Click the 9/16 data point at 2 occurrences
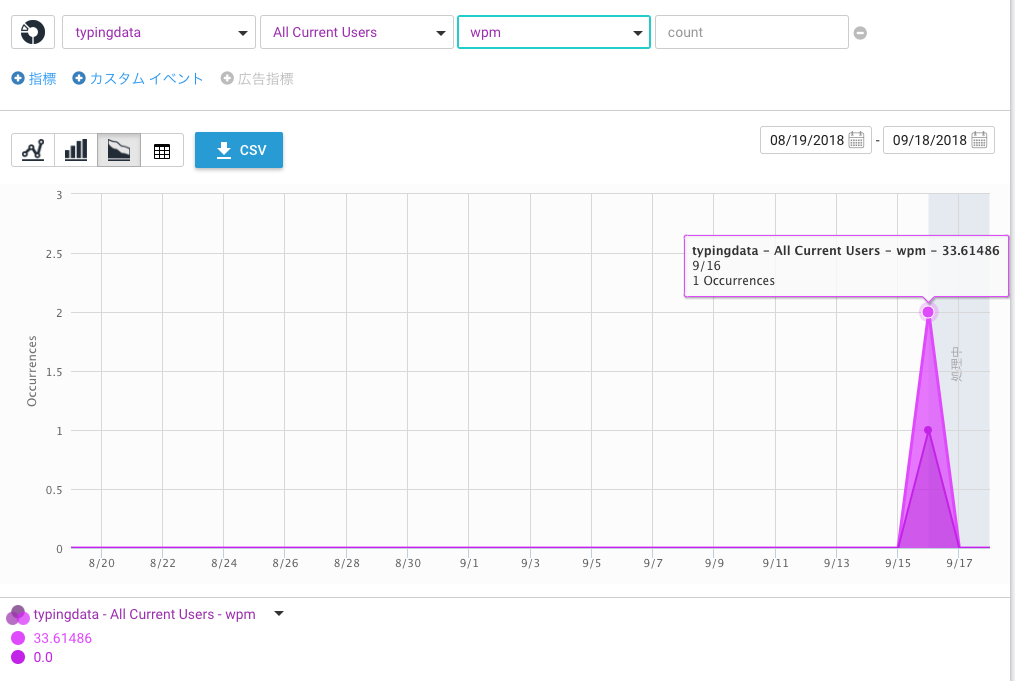This screenshot has width=1015, height=681. click(928, 312)
